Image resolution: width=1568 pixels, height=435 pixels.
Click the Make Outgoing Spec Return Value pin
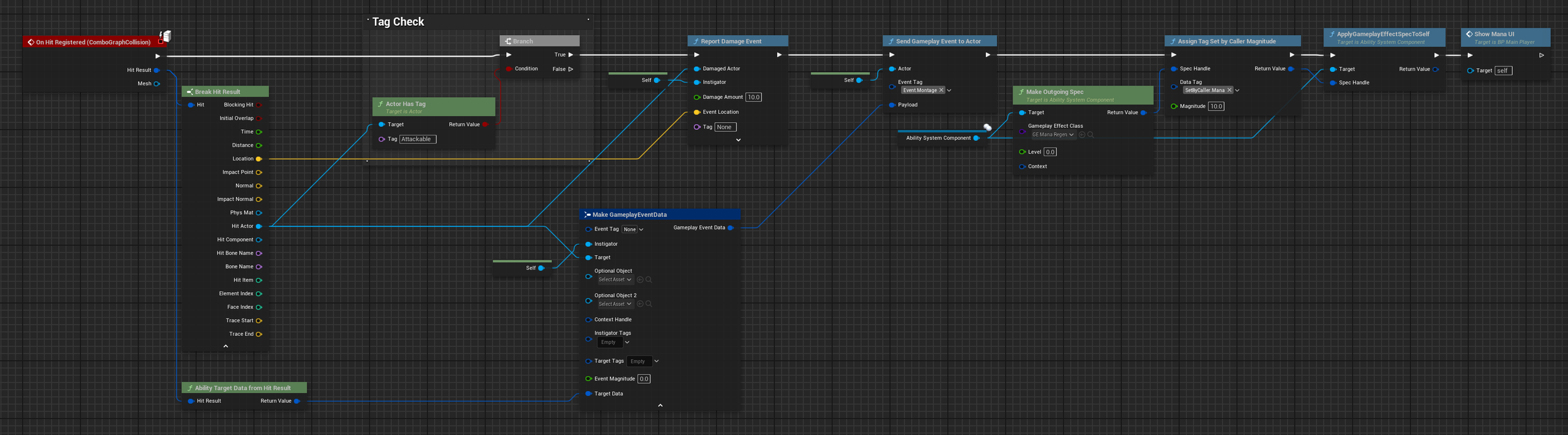click(x=1143, y=113)
